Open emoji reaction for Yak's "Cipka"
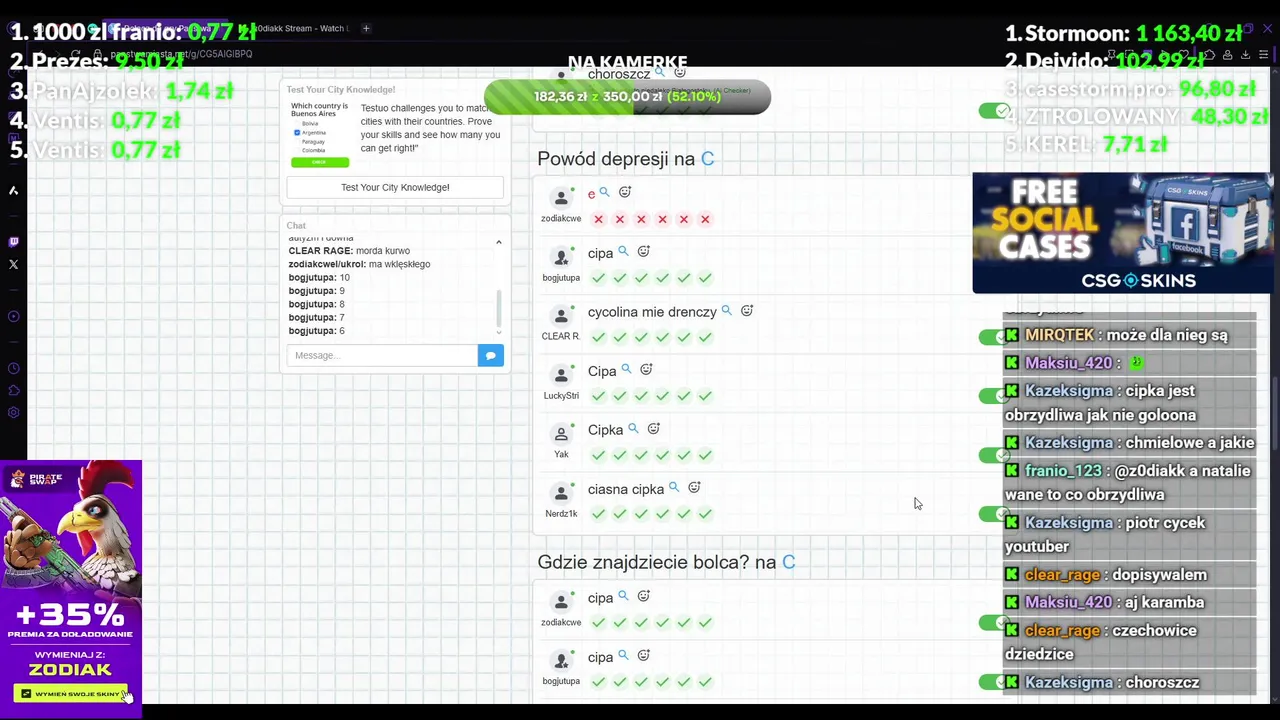This screenshot has height=720, width=1280. pos(654,429)
